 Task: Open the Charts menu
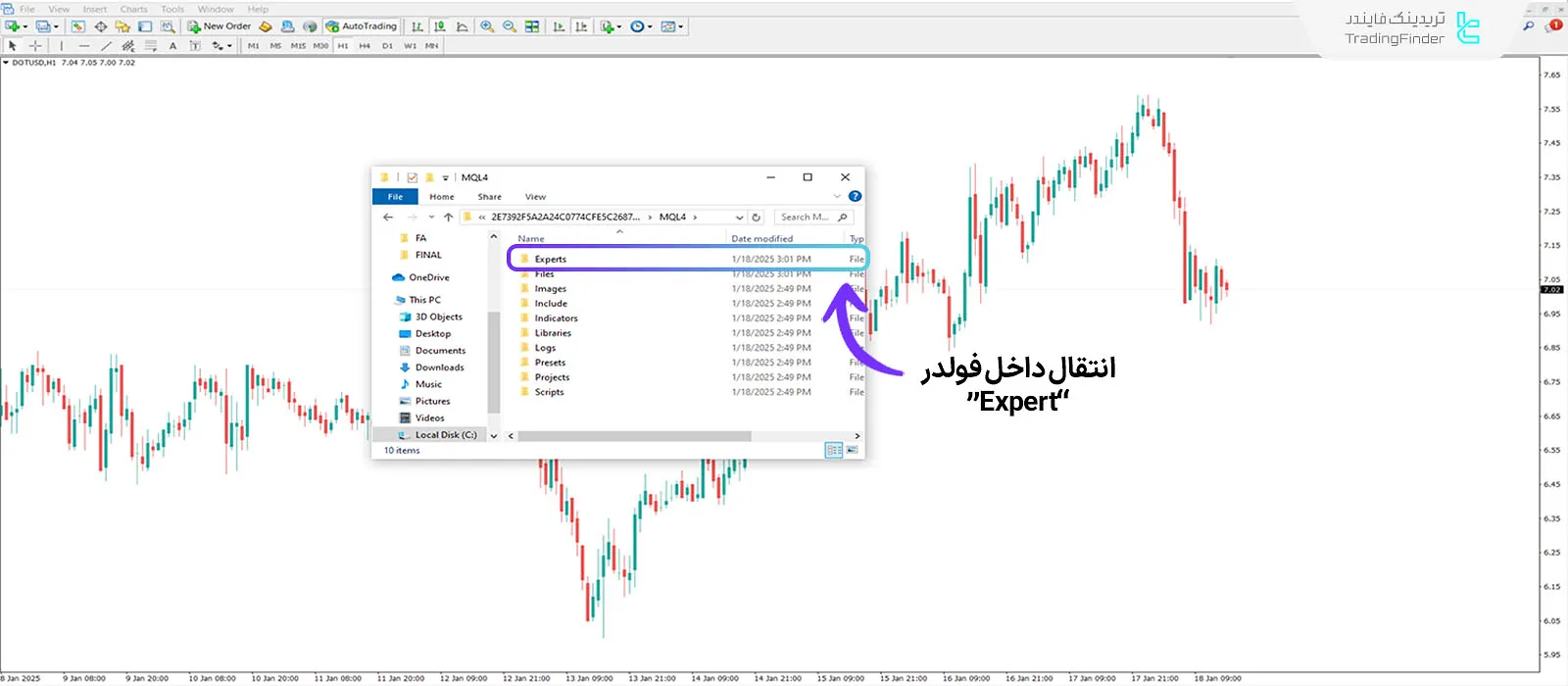point(133,9)
